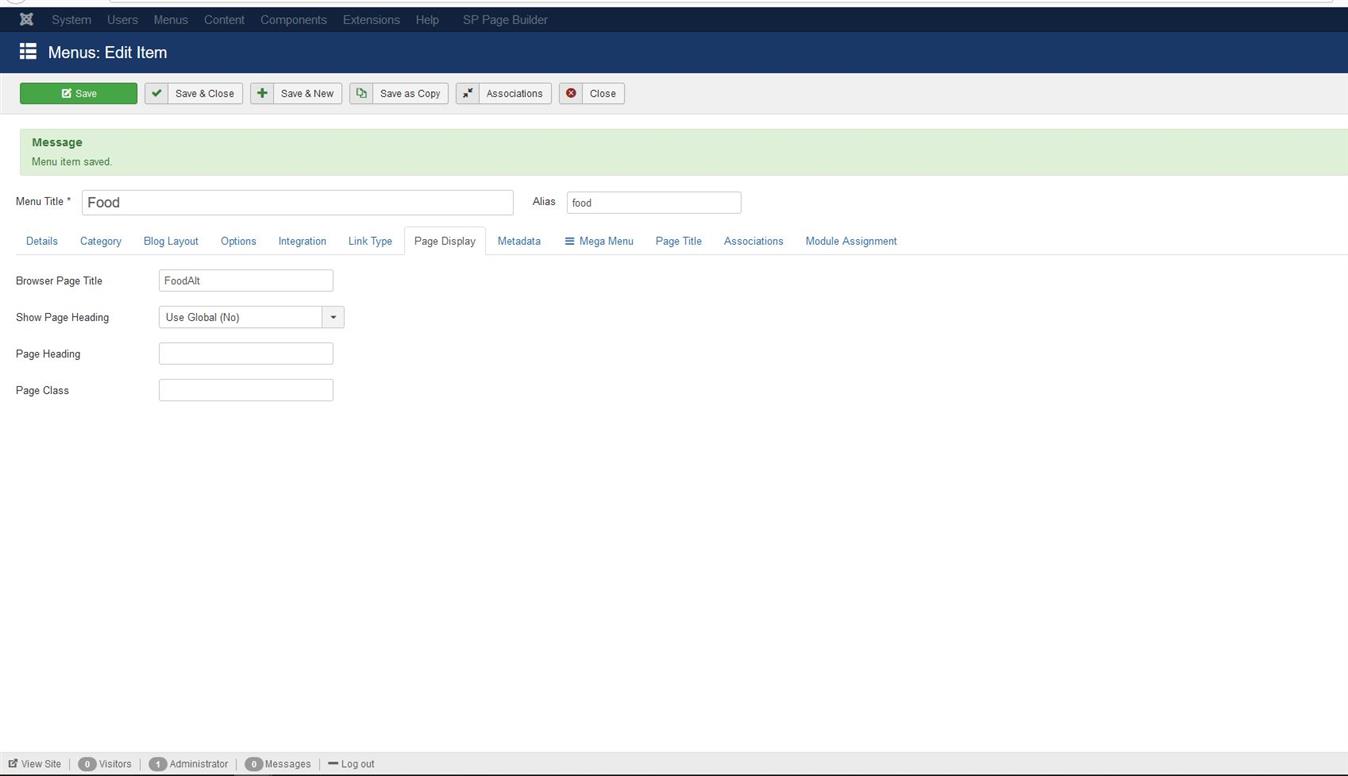Screen dimensions: 1348x776
Task: Click the checkmark icon on Save & Close
Action: (157, 93)
